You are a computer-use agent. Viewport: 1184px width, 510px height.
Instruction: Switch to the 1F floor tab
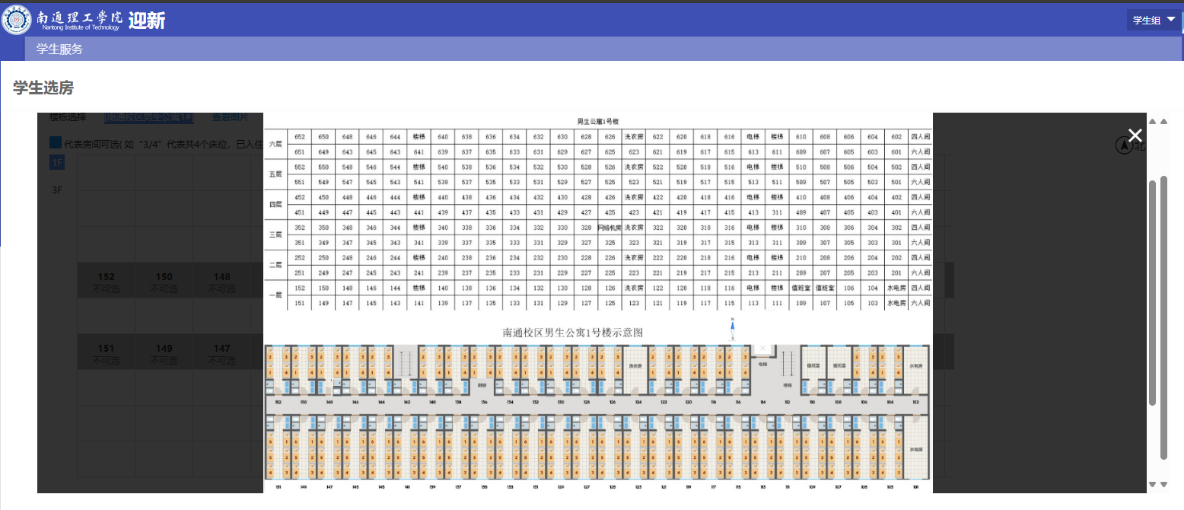(x=57, y=162)
